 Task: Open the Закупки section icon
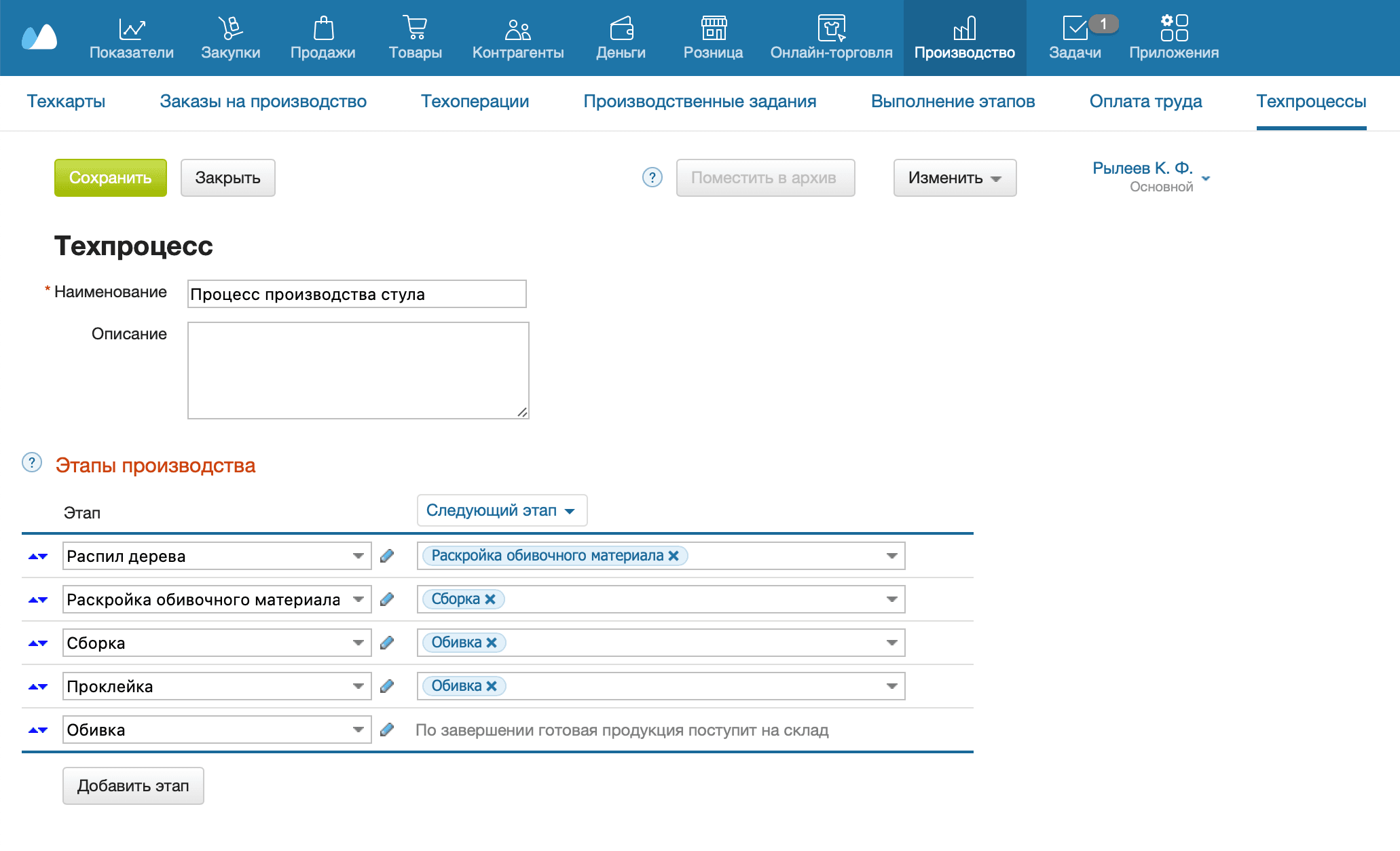[x=230, y=29]
